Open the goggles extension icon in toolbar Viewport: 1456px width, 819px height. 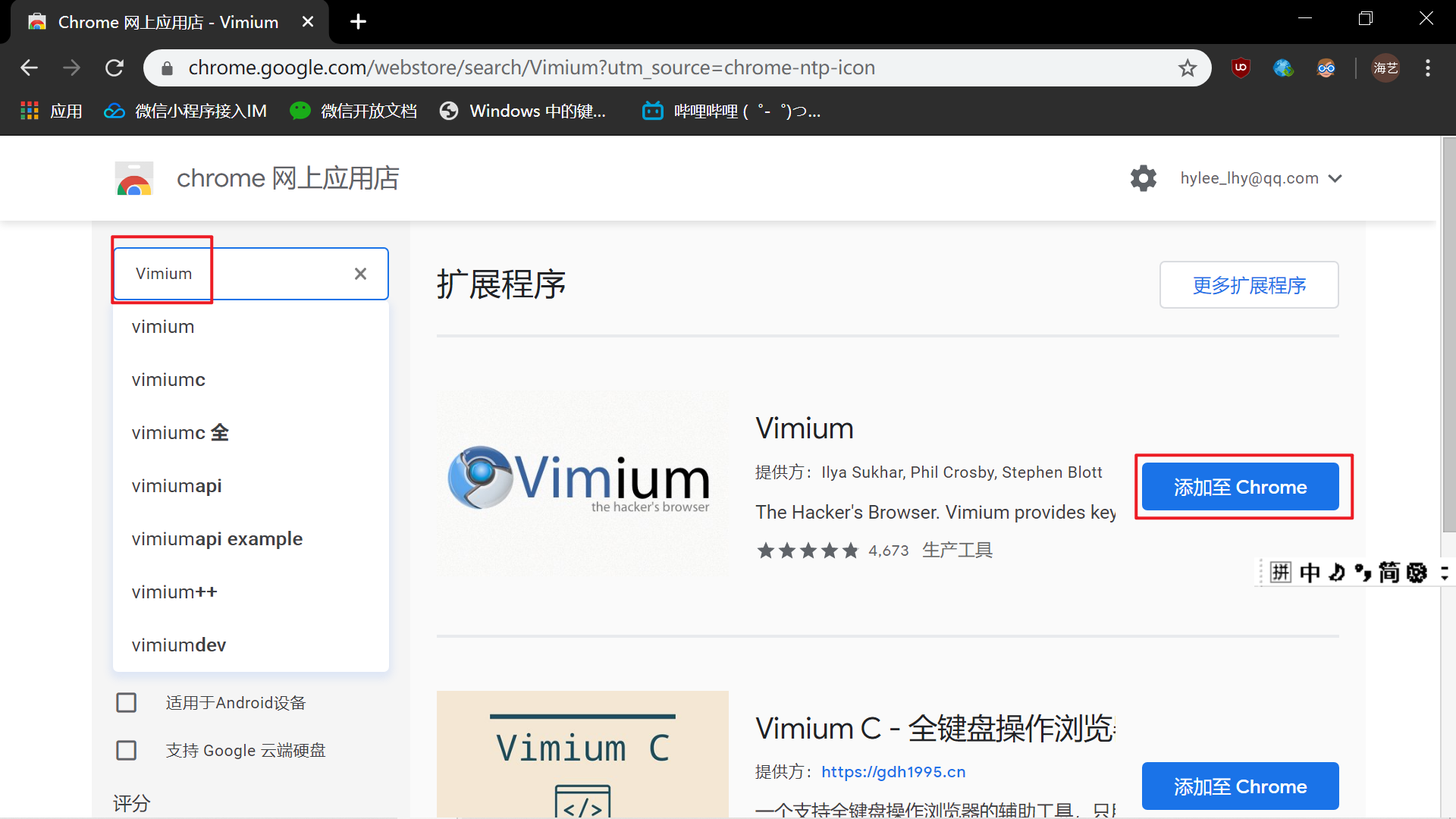click(x=1326, y=67)
